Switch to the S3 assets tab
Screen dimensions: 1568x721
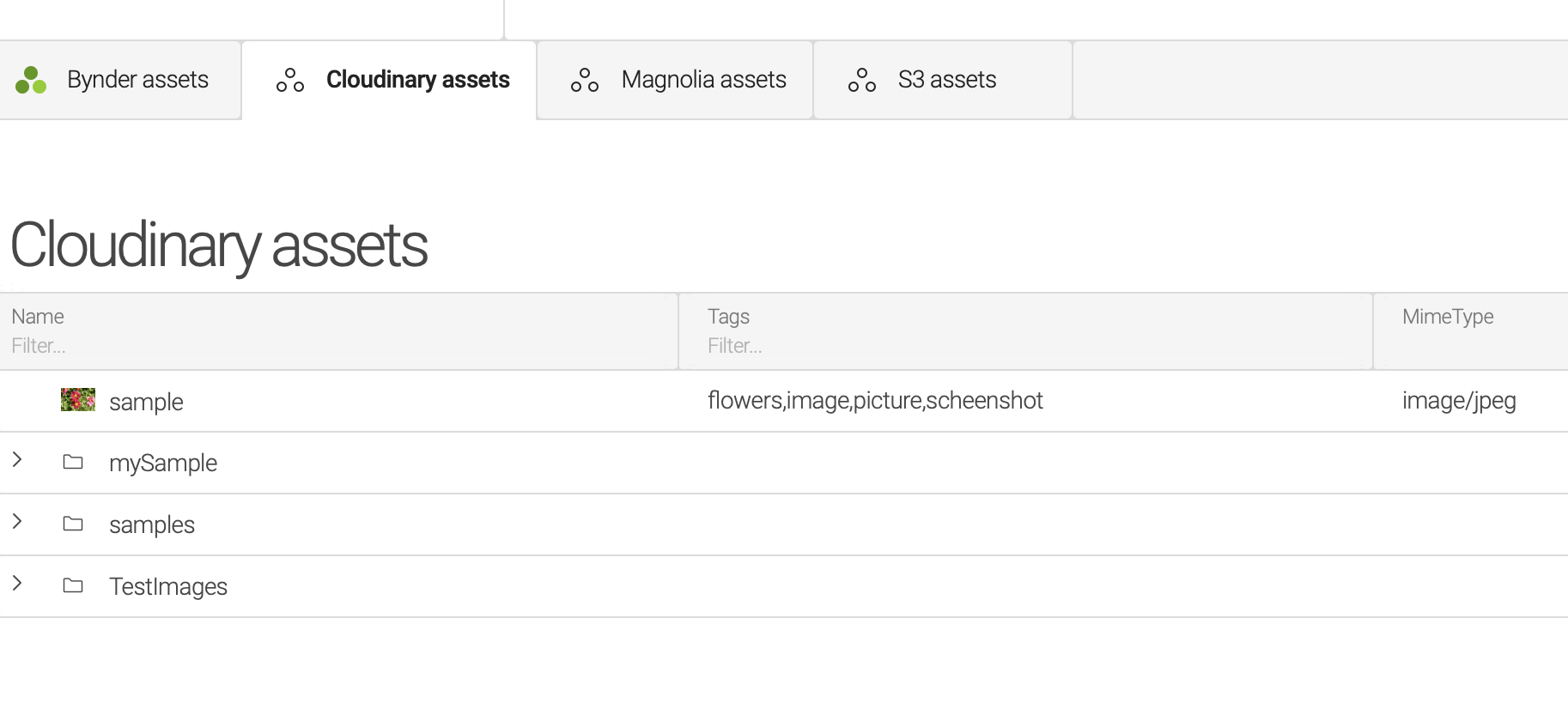(943, 80)
